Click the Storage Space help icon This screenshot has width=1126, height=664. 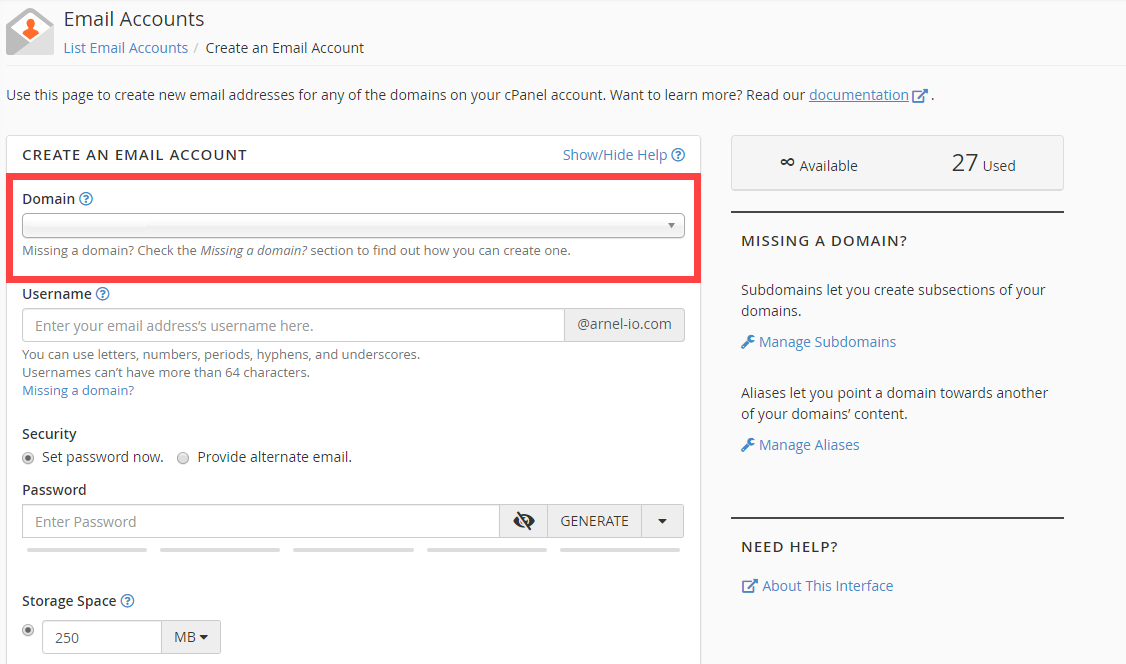(127, 601)
